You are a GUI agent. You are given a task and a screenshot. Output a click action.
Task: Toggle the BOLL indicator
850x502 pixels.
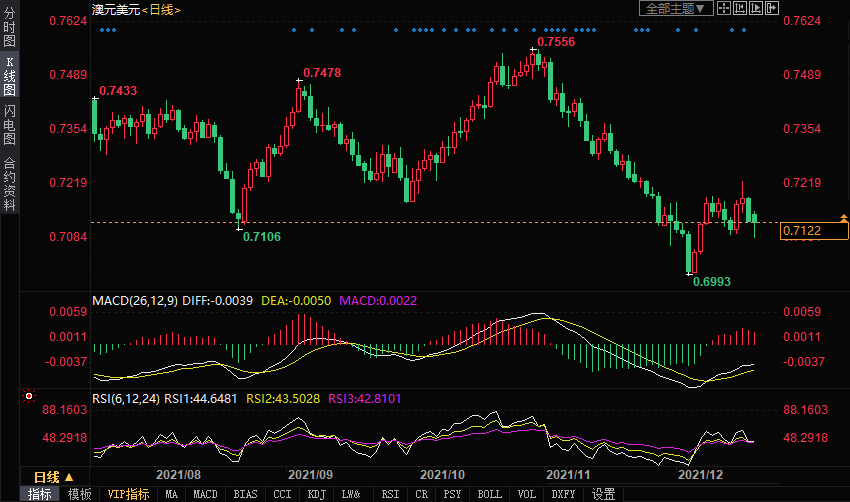tap(489, 494)
